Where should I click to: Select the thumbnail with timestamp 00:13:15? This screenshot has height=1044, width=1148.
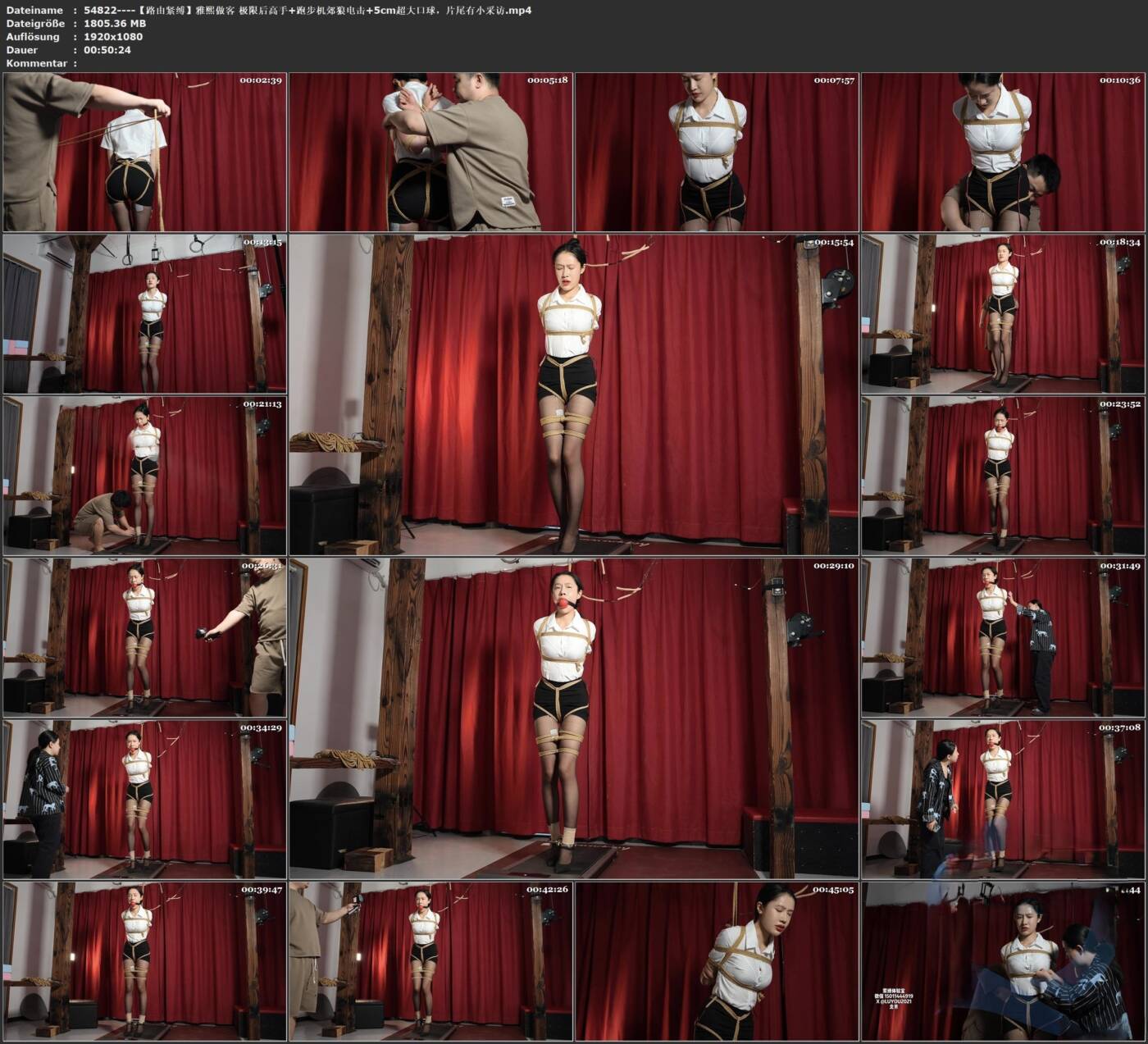145,314
